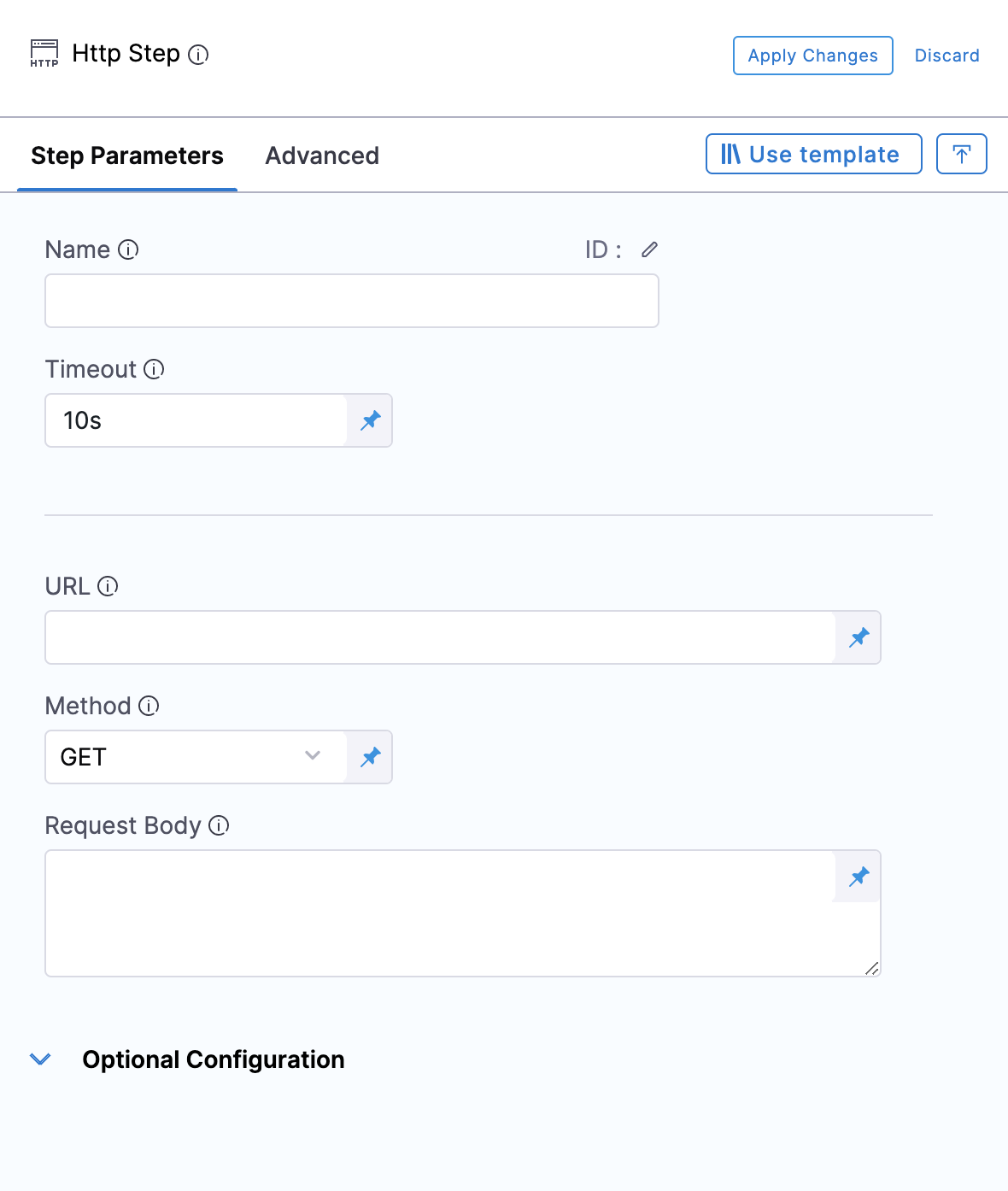Select the Step Parameters tab
1008x1191 pixels.
click(x=127, y=155)
